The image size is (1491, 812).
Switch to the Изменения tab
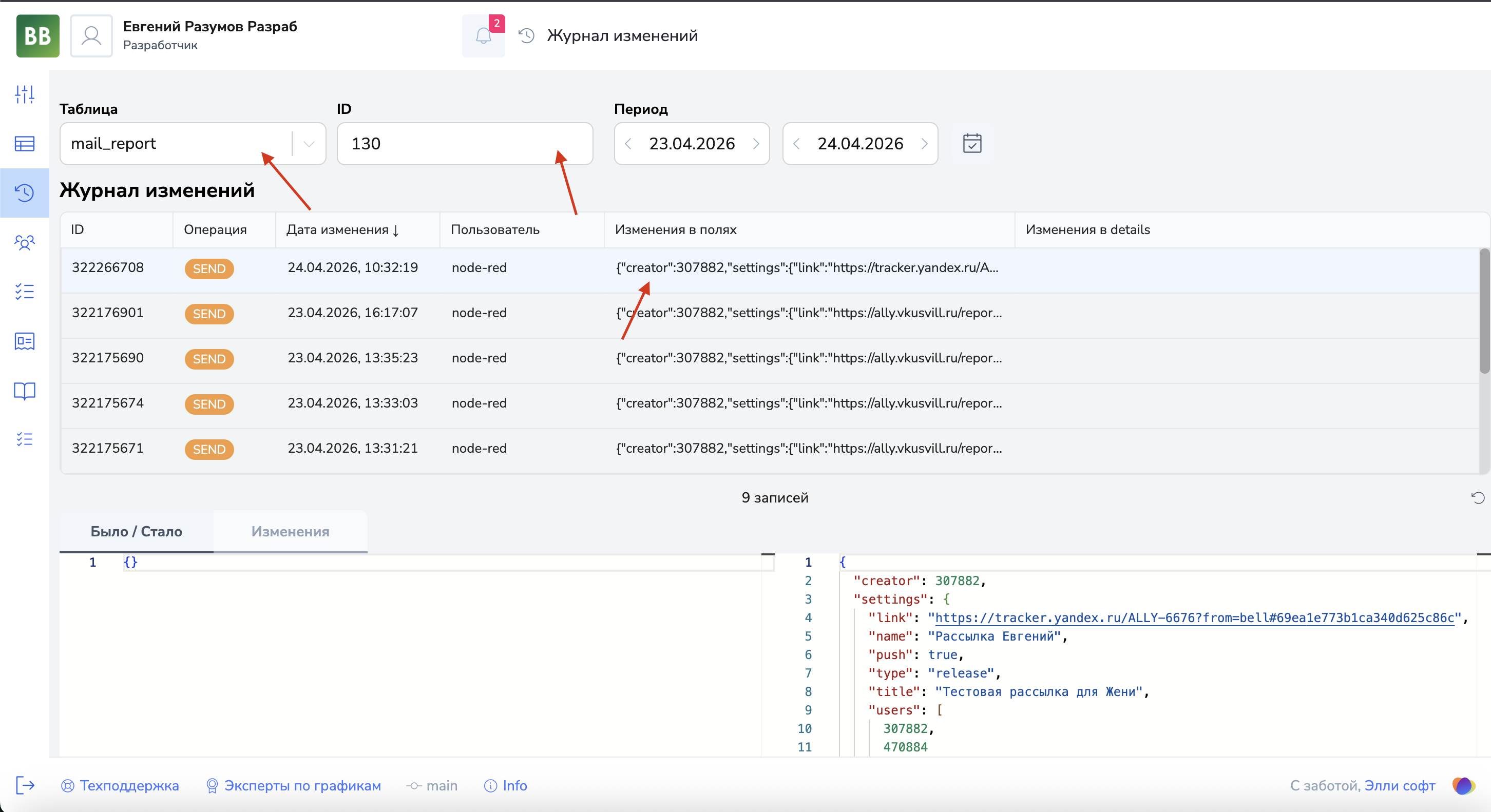tap(290, 531)
